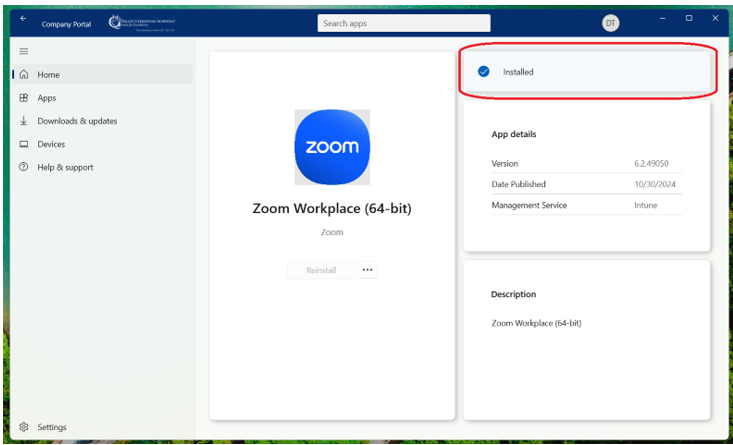The image size is (733, 445).
Task: Click the App details heading
Action: point(514,134)
